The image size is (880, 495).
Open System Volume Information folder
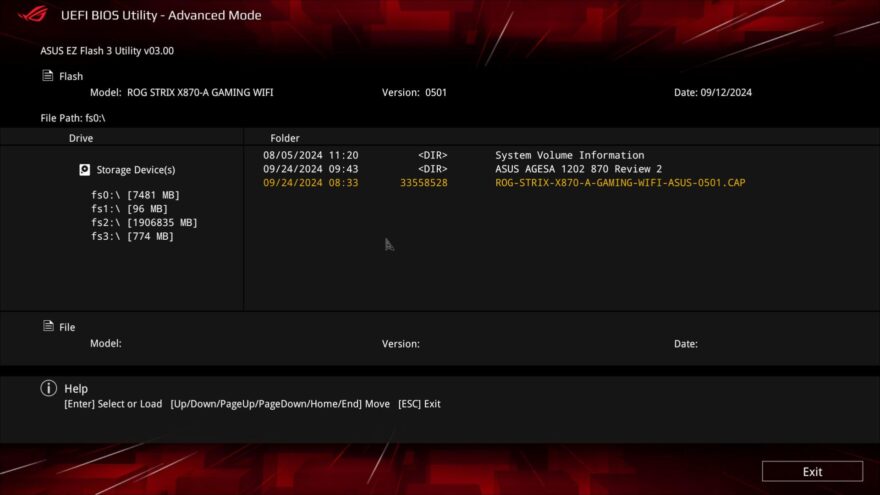point(570,155)
